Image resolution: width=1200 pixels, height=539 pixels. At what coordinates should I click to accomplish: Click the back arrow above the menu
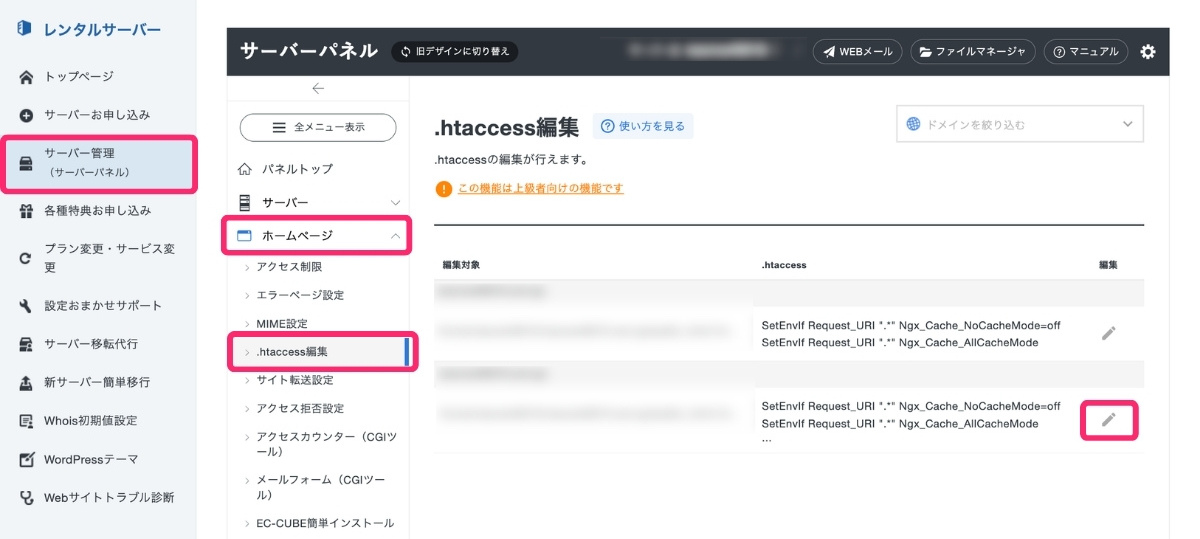click(x=318, y=88)
